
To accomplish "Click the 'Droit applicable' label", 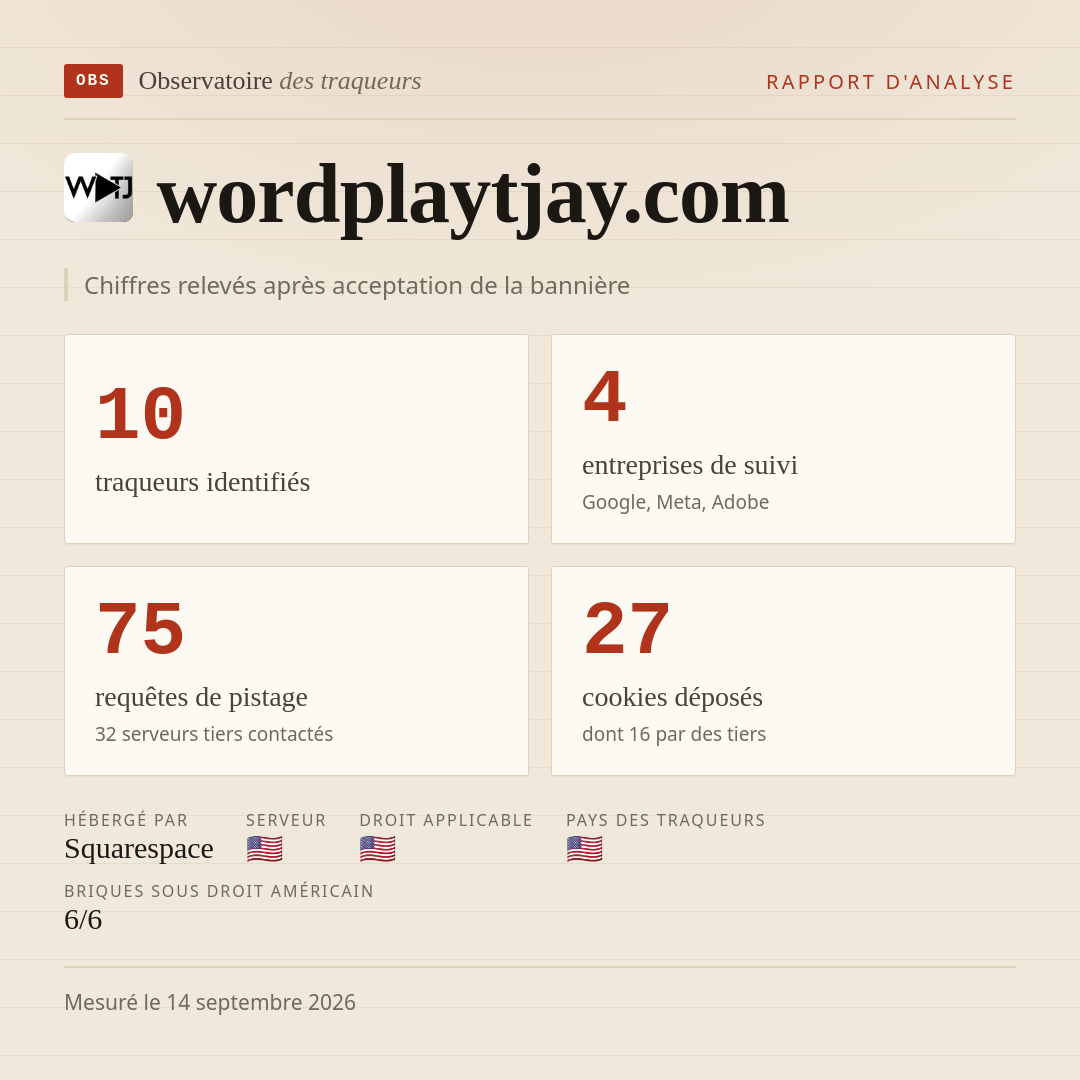I will 446,820.
